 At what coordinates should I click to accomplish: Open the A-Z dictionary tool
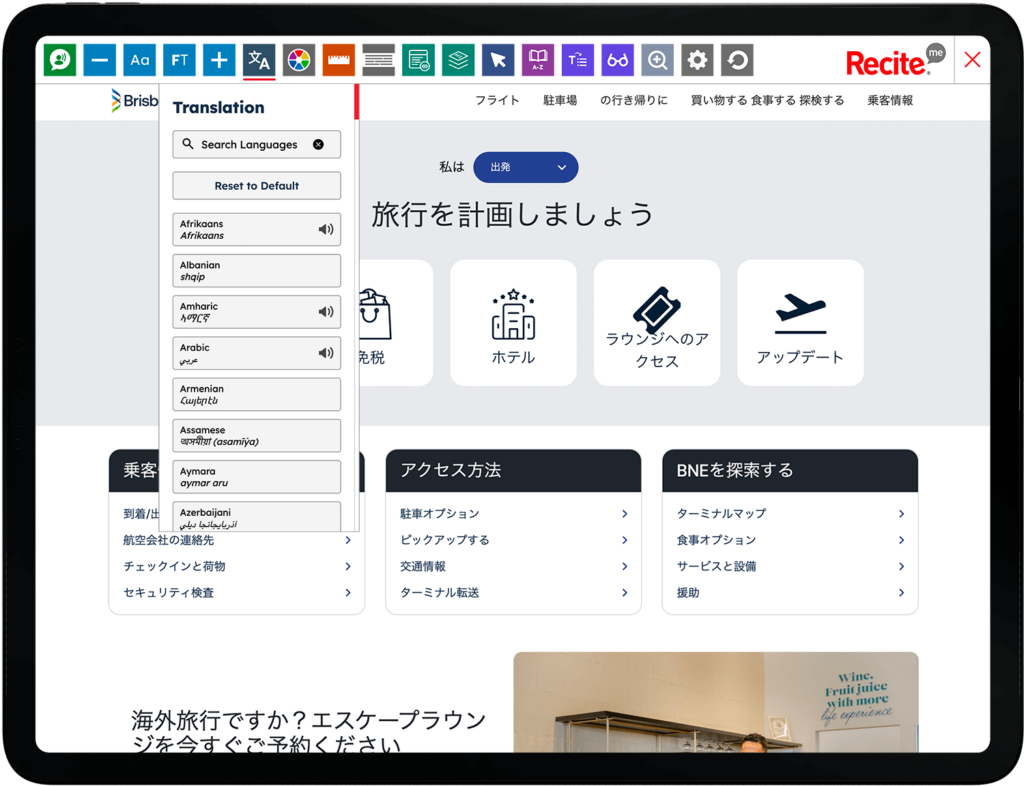pos(538,60)
